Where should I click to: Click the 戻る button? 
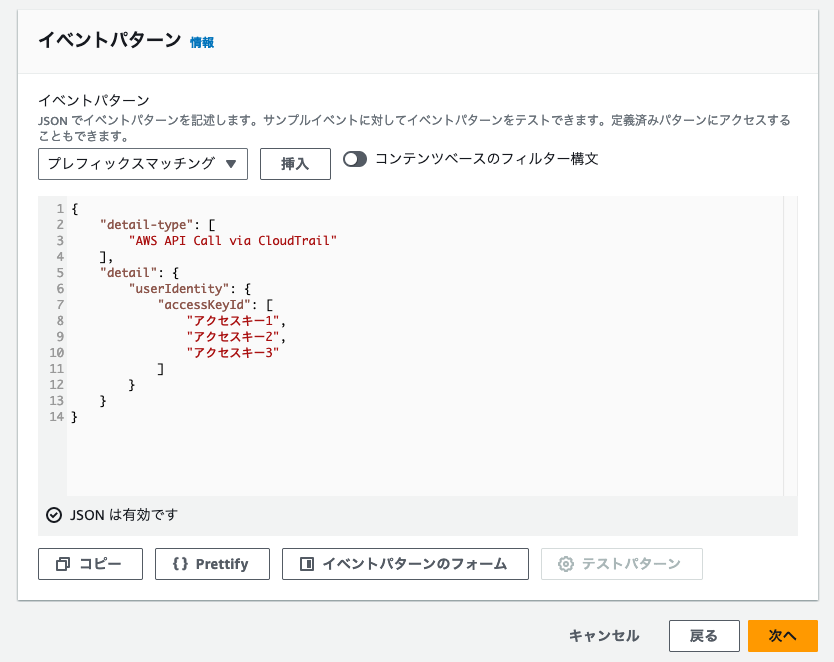tap(704, 635)
